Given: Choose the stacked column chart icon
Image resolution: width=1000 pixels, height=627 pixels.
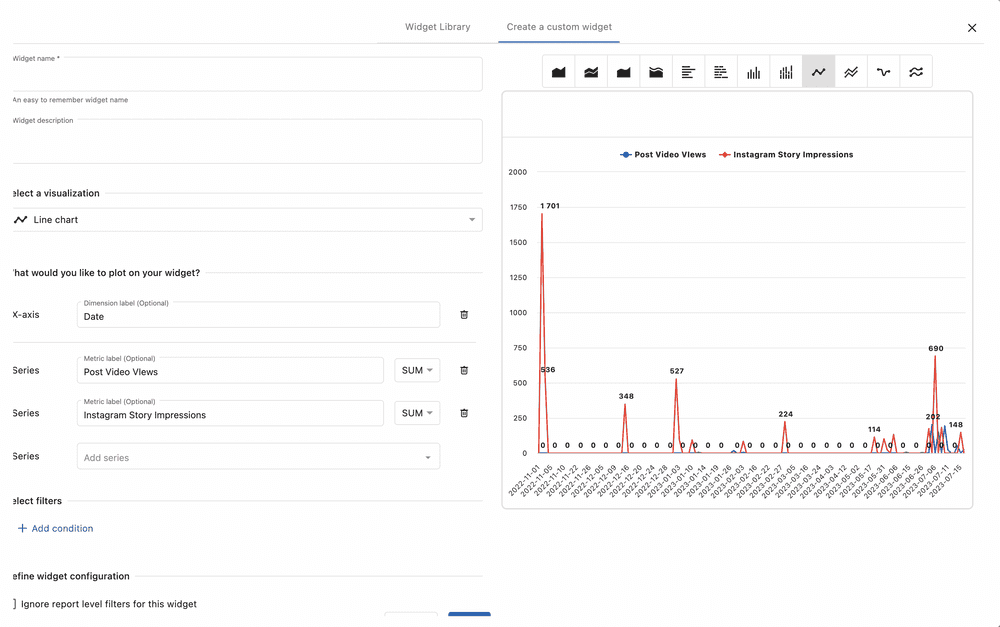Looking at the screenshot, I should pyautogui.click(x=786, y=72).
